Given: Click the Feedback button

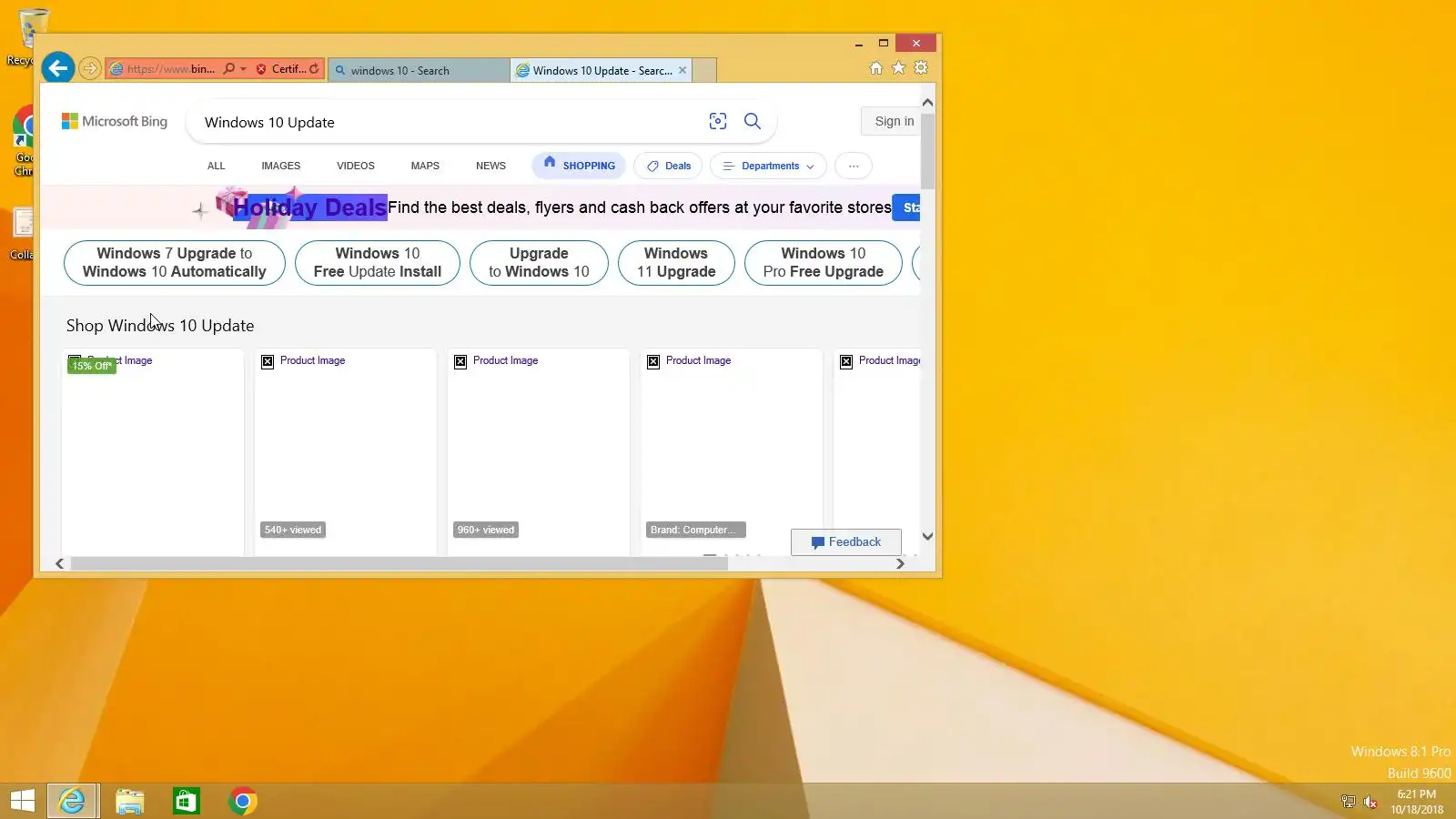Looking at the screenshot, I should click(846, 541).
